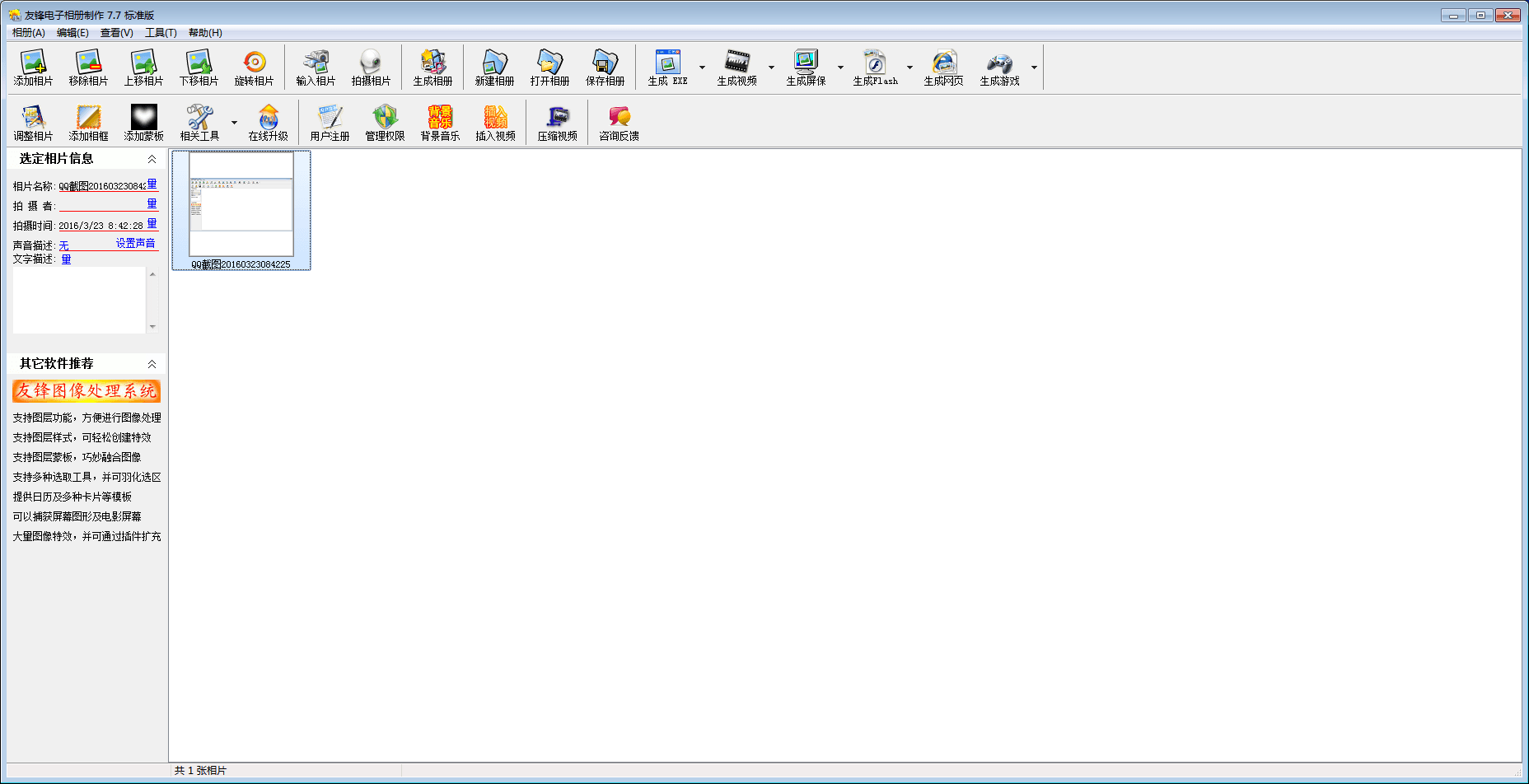This screenshot has width=1529, height=784.
Task: Click the 设置声音 link
Action: tap(135, 244)
